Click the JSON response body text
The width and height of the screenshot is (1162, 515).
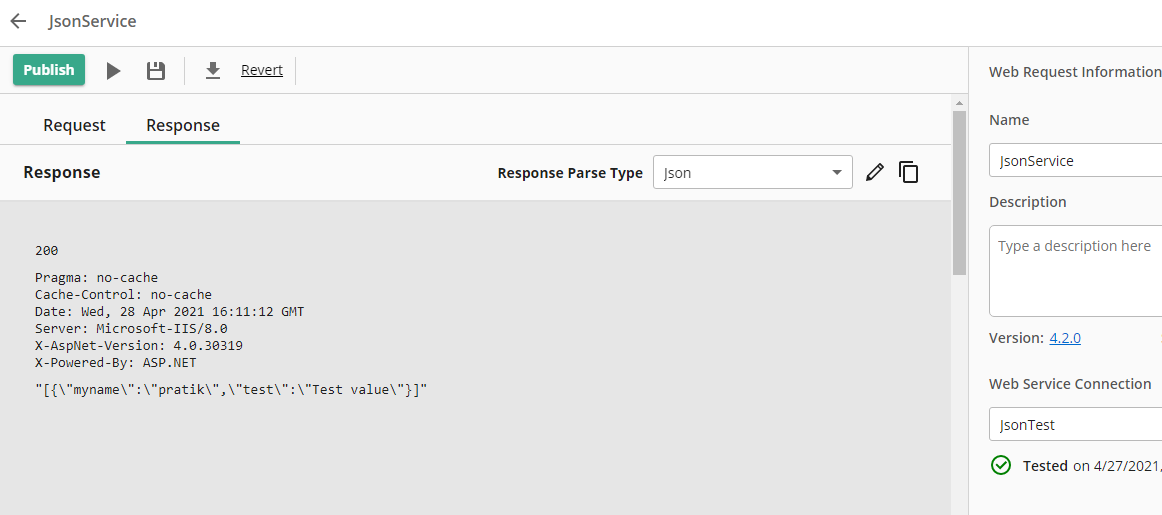click(x=231, y=389)
